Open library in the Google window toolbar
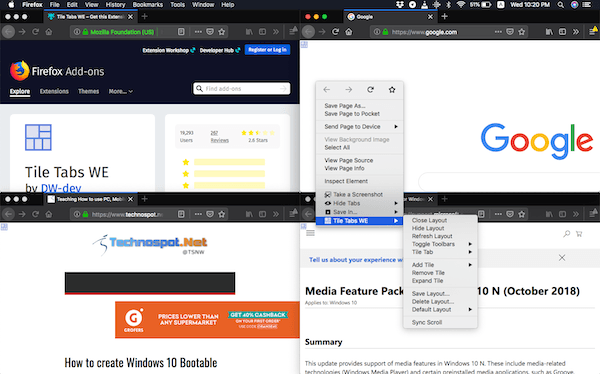Image resolution: width=600 pixels, height=374 pixels. point(549,32)
